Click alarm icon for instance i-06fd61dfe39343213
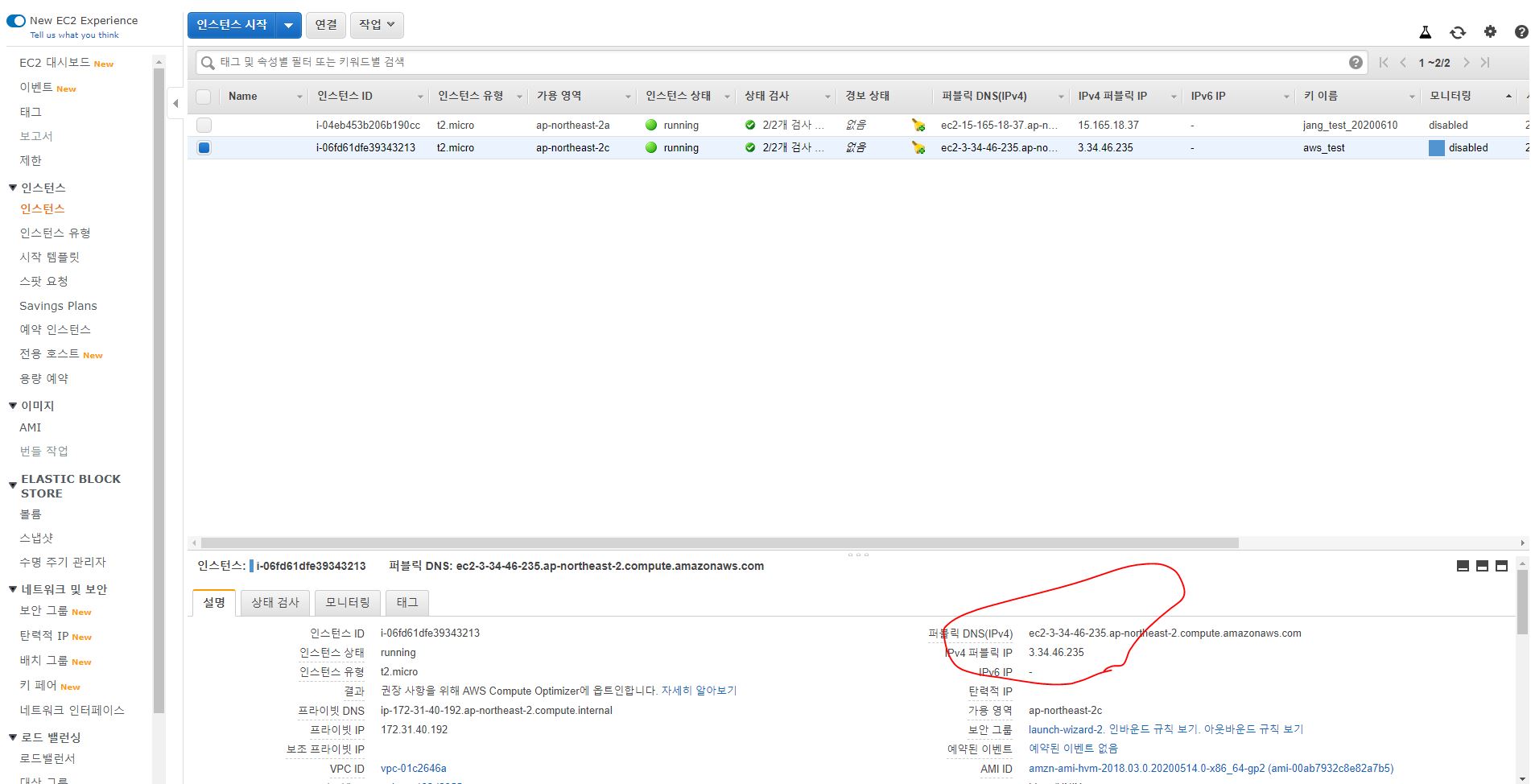The width and height of the screenshot is (1531, 784). [x=918, y=147]
